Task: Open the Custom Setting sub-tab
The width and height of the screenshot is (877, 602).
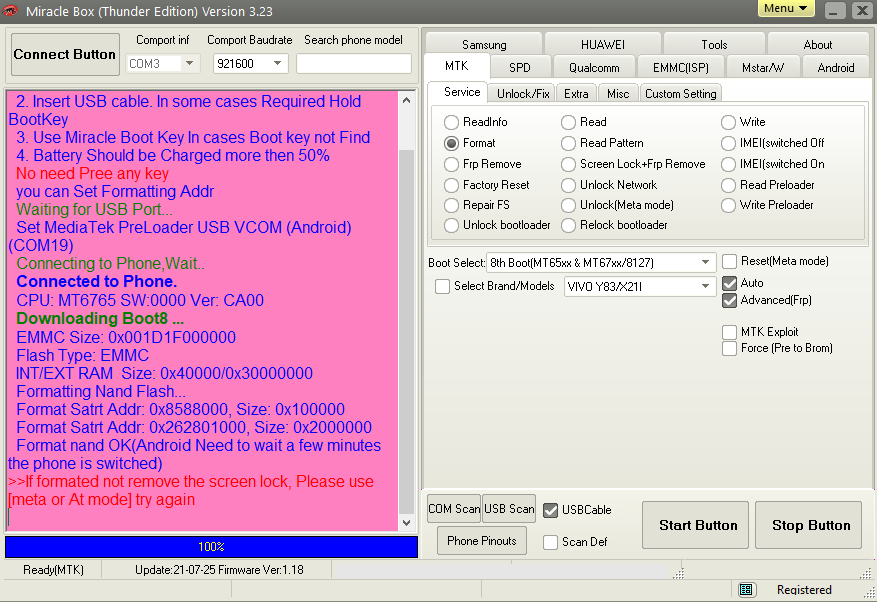Action: 681,93
